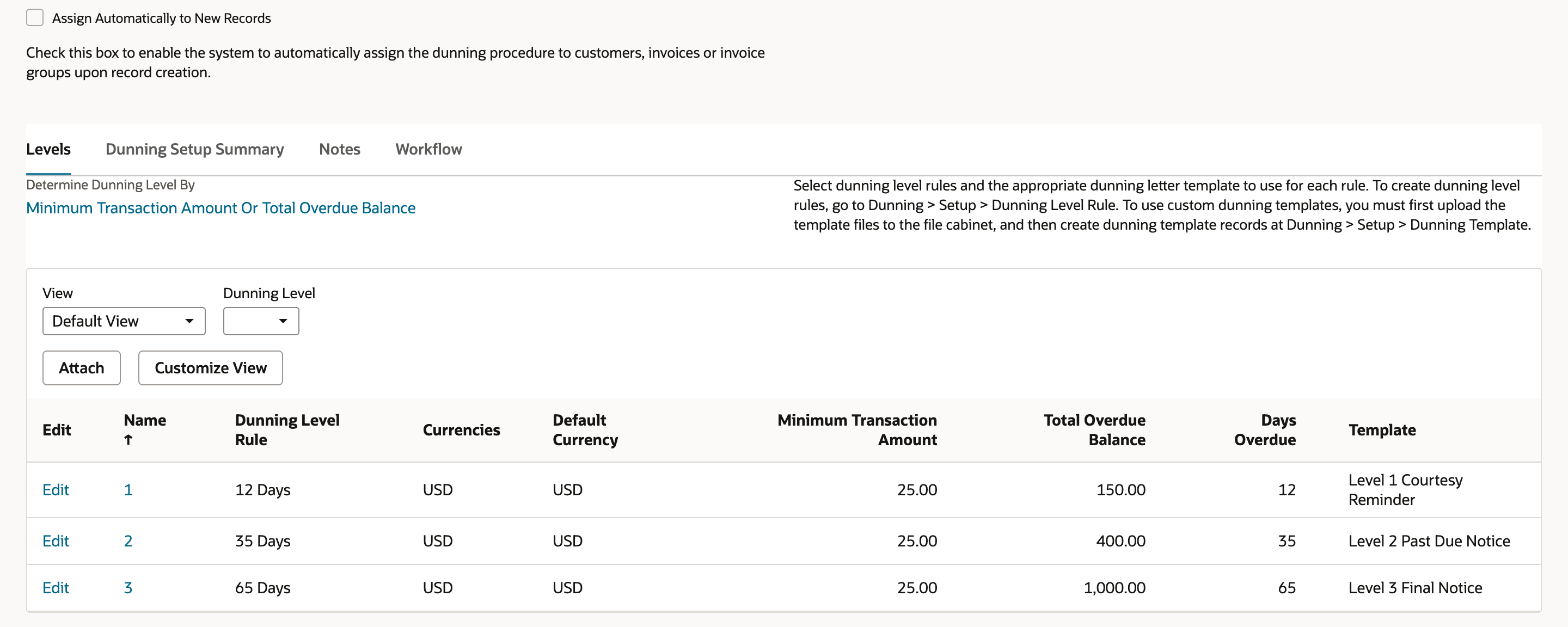
Task: Click the 65 Days rule cell
Action: (262, 587)
